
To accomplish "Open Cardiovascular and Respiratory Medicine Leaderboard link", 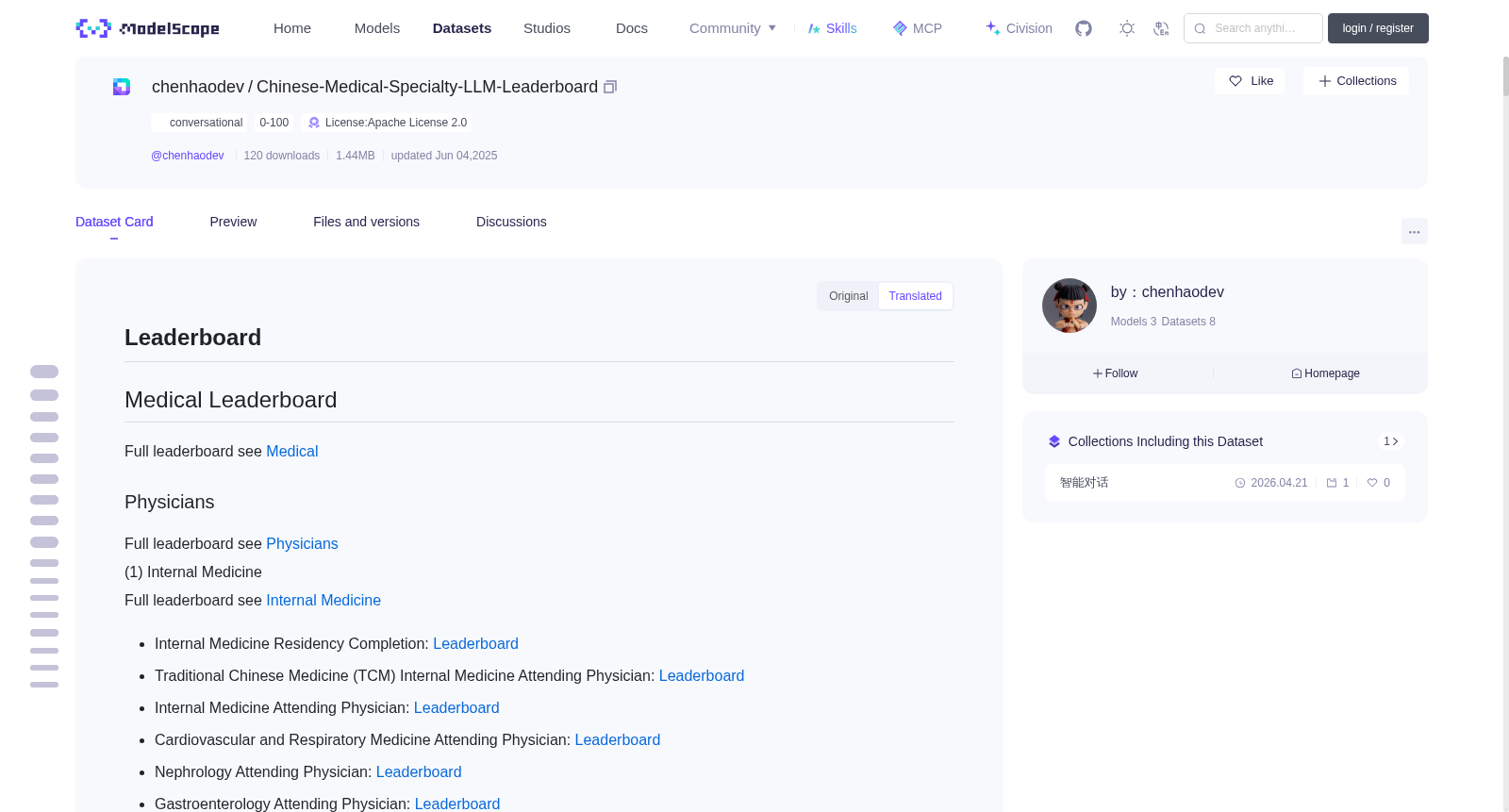I will click(618, 740).
